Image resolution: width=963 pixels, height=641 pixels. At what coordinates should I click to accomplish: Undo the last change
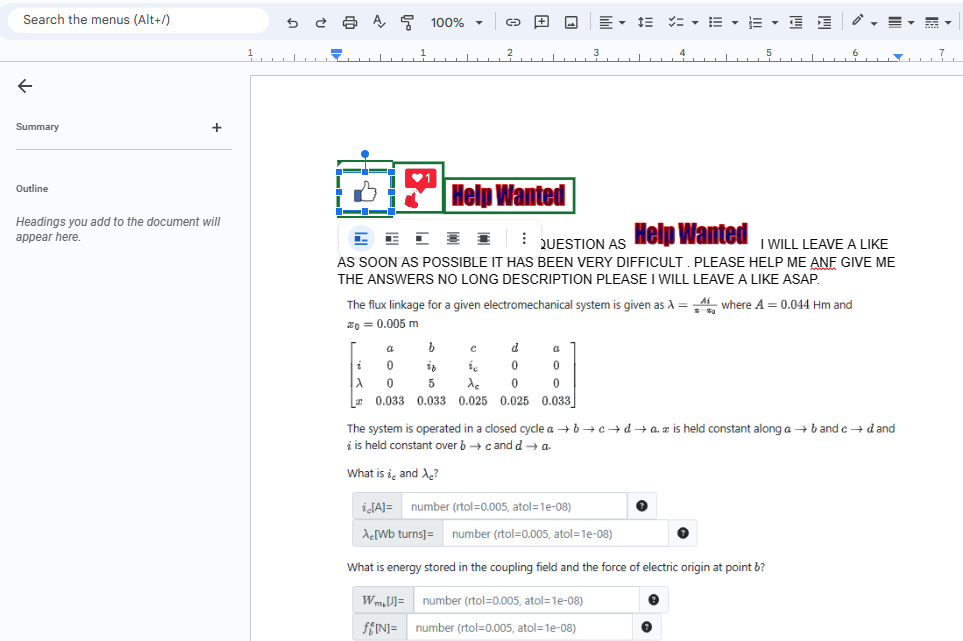[293, 23]
